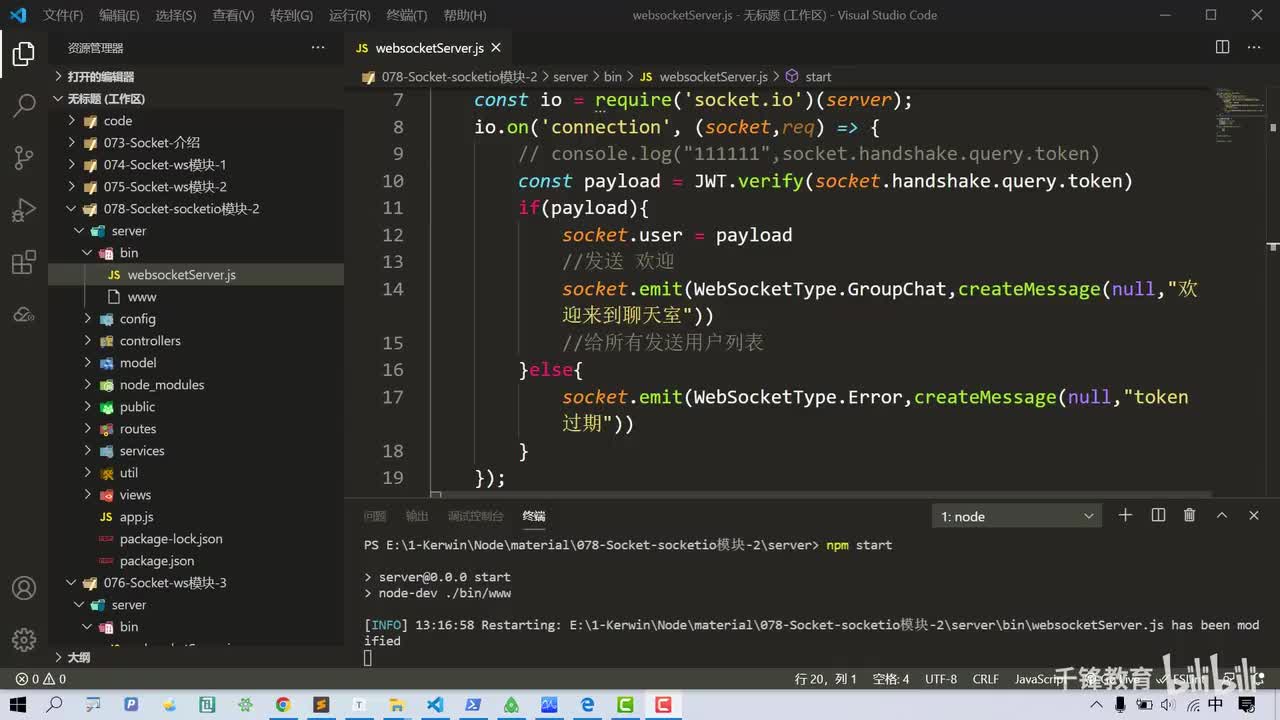1280x720 pixels.
Task: Open the 运行(R) menu
Action: [x=349, y=16]
